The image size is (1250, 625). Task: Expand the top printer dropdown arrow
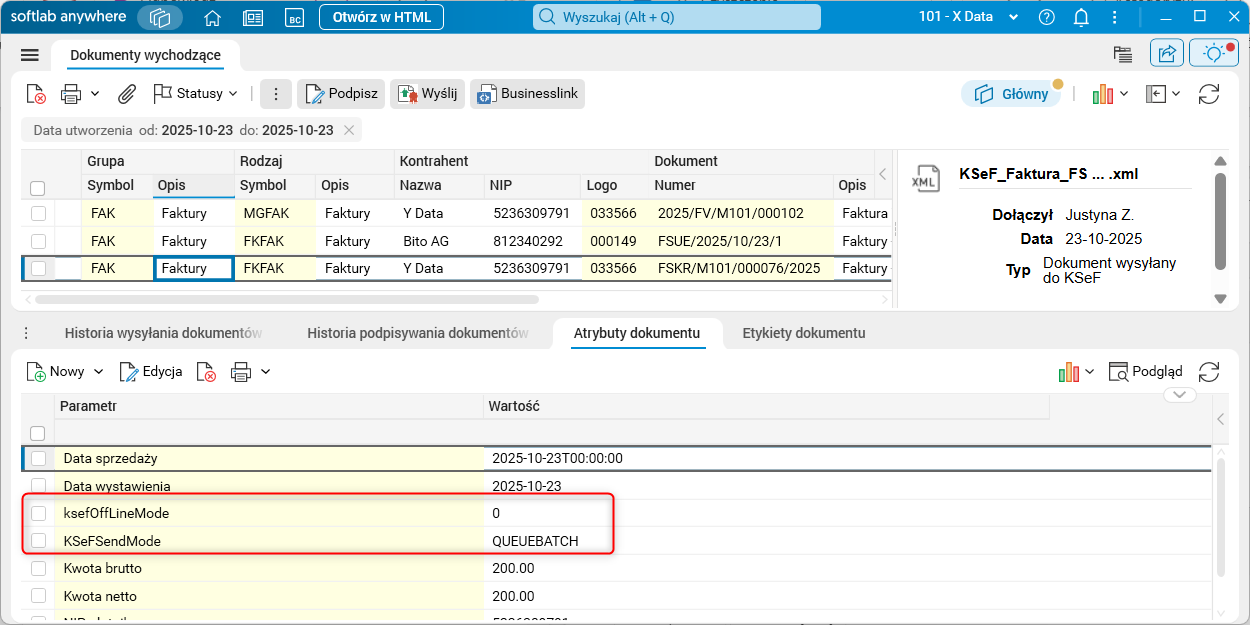coord(95,94)
